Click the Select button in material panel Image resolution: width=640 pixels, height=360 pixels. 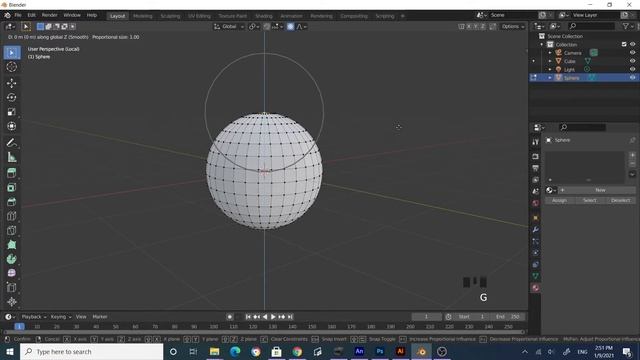click(x=590, y=200)
